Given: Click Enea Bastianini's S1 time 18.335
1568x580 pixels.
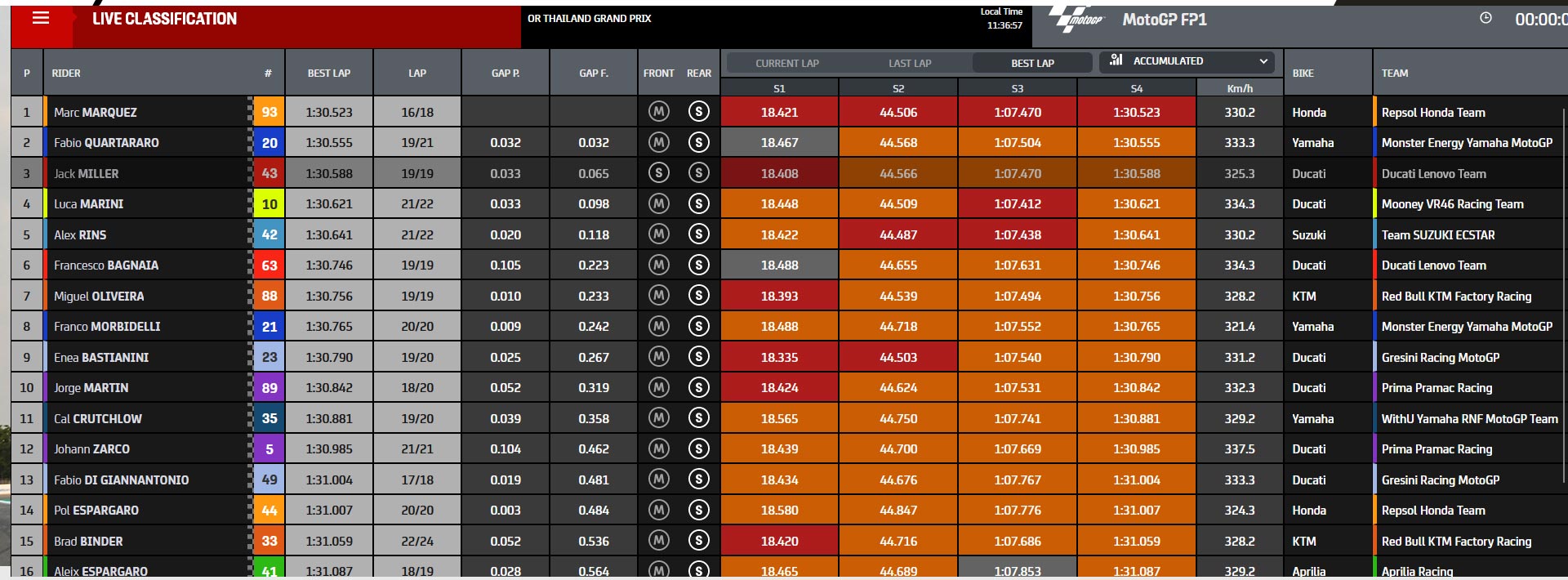Looking at the screenshot, I should (x=779, y=357).
